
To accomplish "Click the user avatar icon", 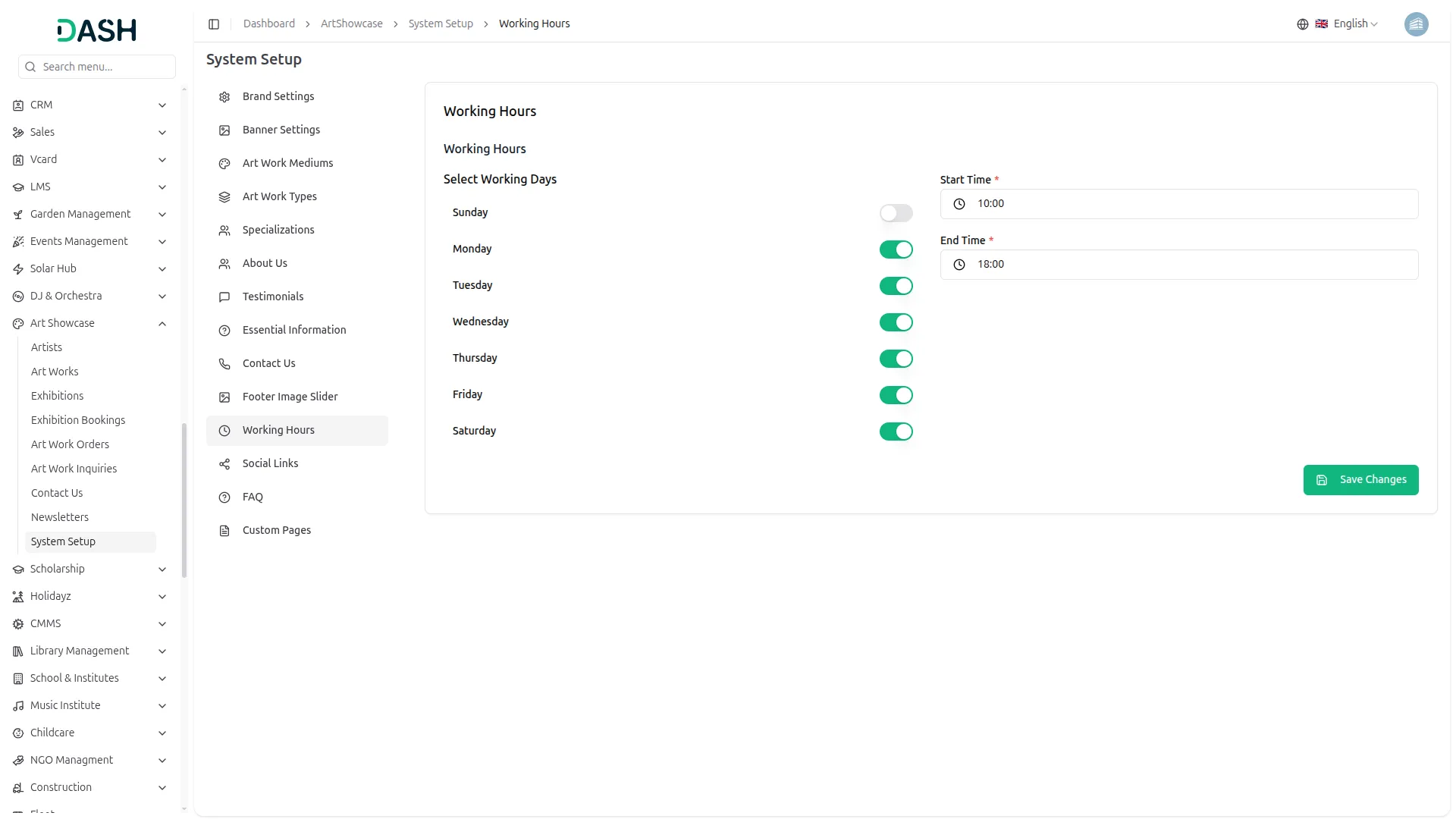I will tap(1416, 24).
